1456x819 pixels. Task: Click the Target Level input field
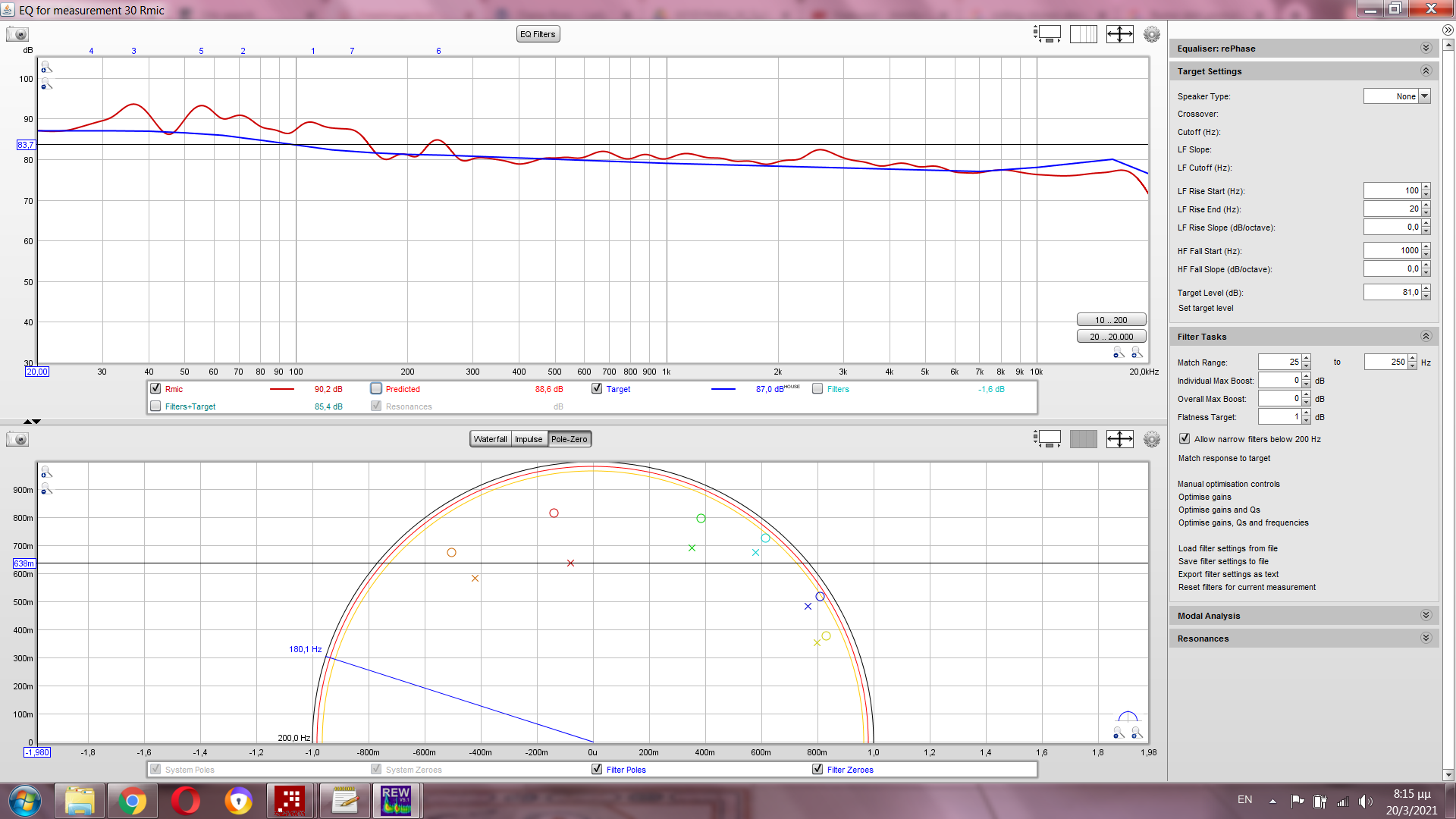[x=1392, y=292]
